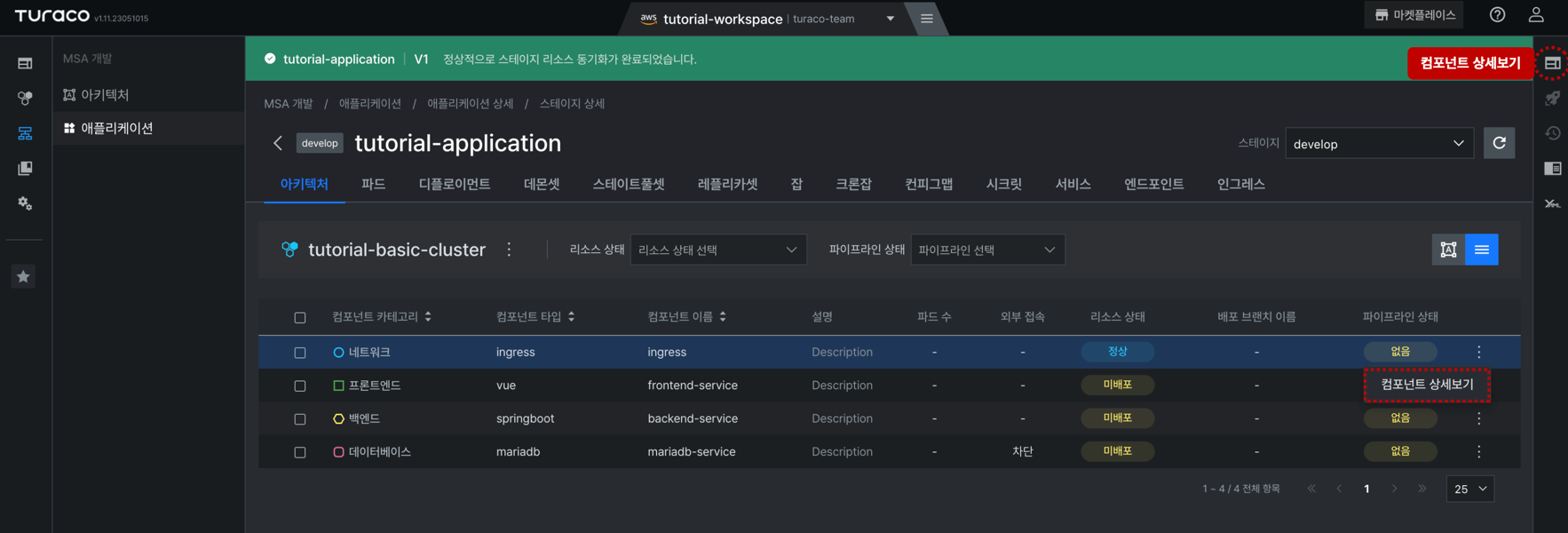The height and width of the screenshot is (533, 1568).
Task: Open the bottom tool icon in right sidebar
Action: pos(1552,203)
